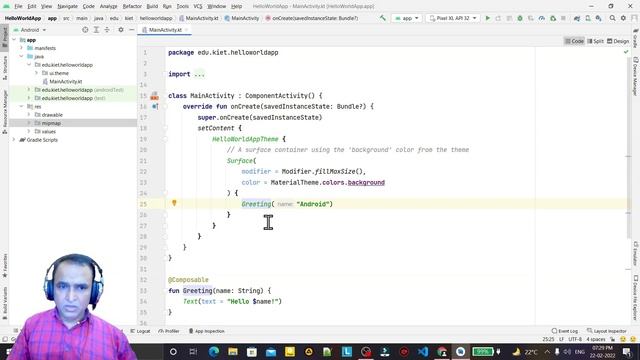Select the mipmap folder in tree

[x=51, y=123]
